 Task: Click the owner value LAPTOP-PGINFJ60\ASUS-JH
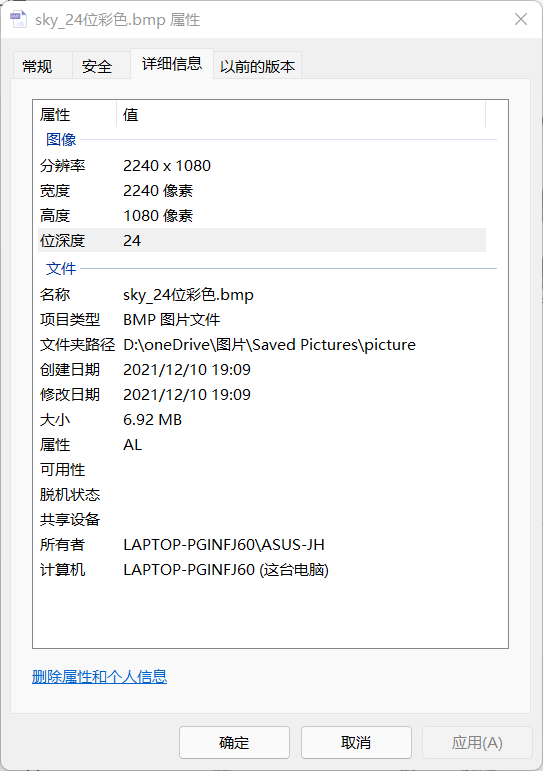[224, 545]
